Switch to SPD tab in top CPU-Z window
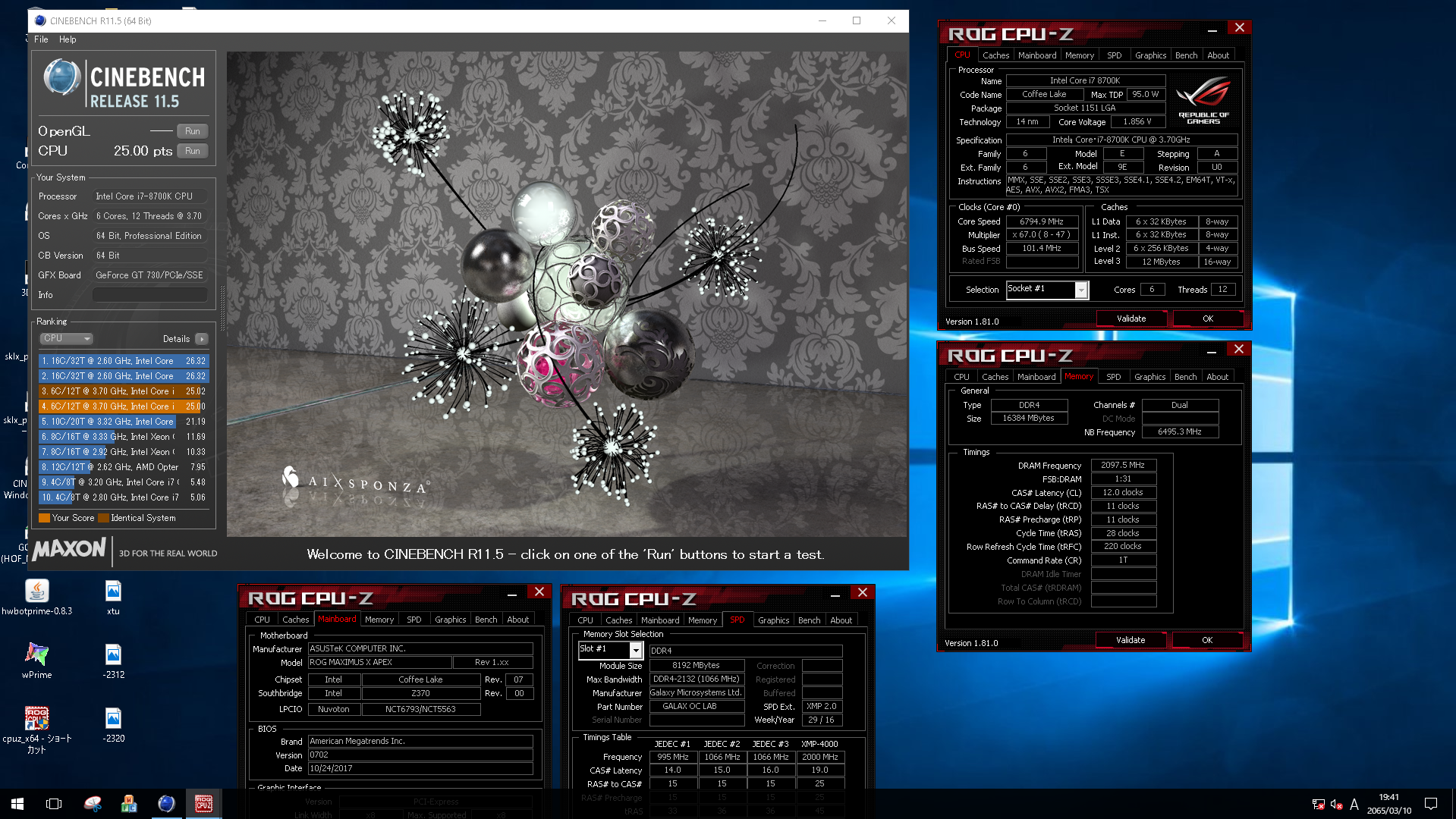Screen dimensions: 1456x819 pyautogui.click(x=1114, y=55)
